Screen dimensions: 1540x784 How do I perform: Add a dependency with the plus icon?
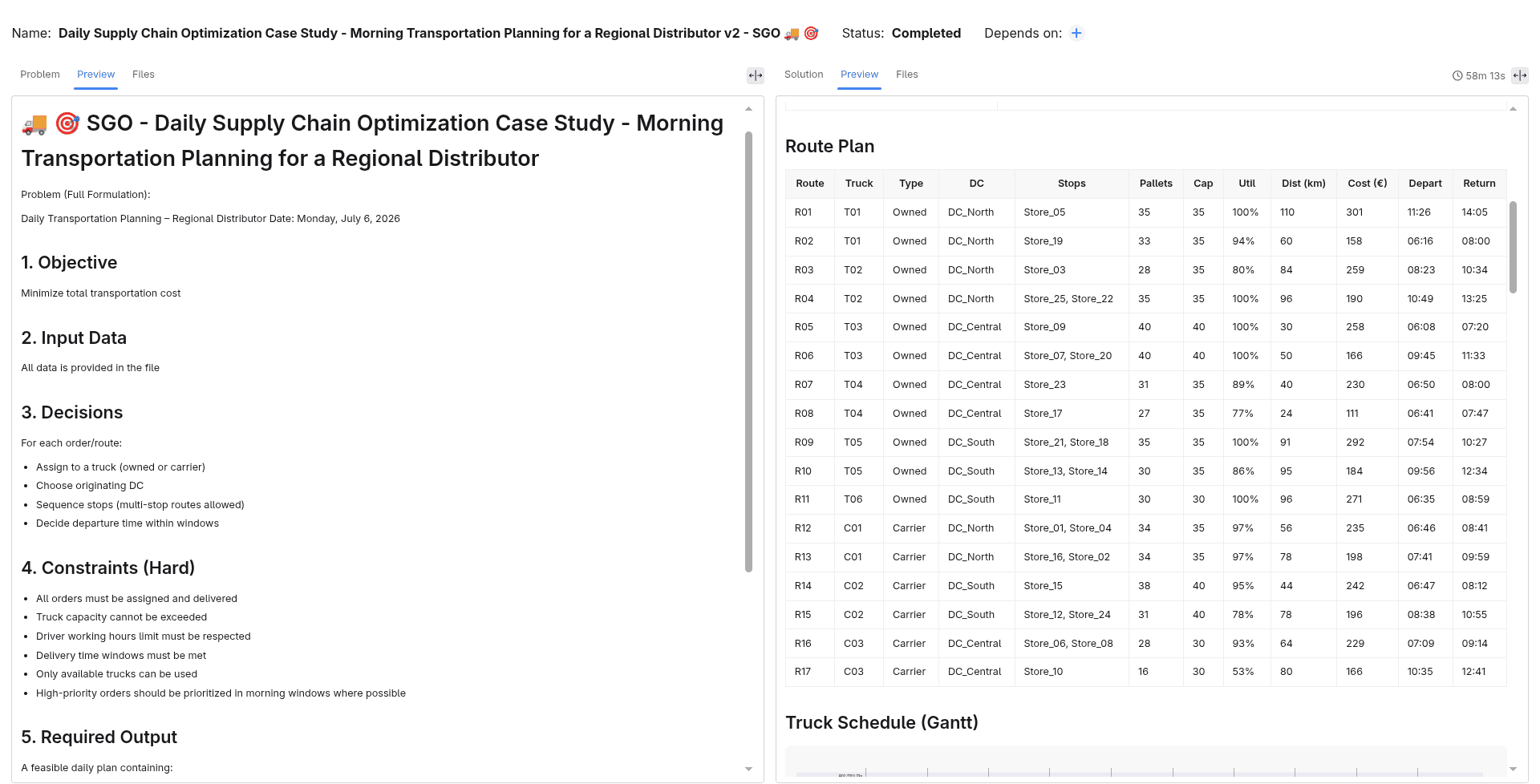tap(1076, 33)
